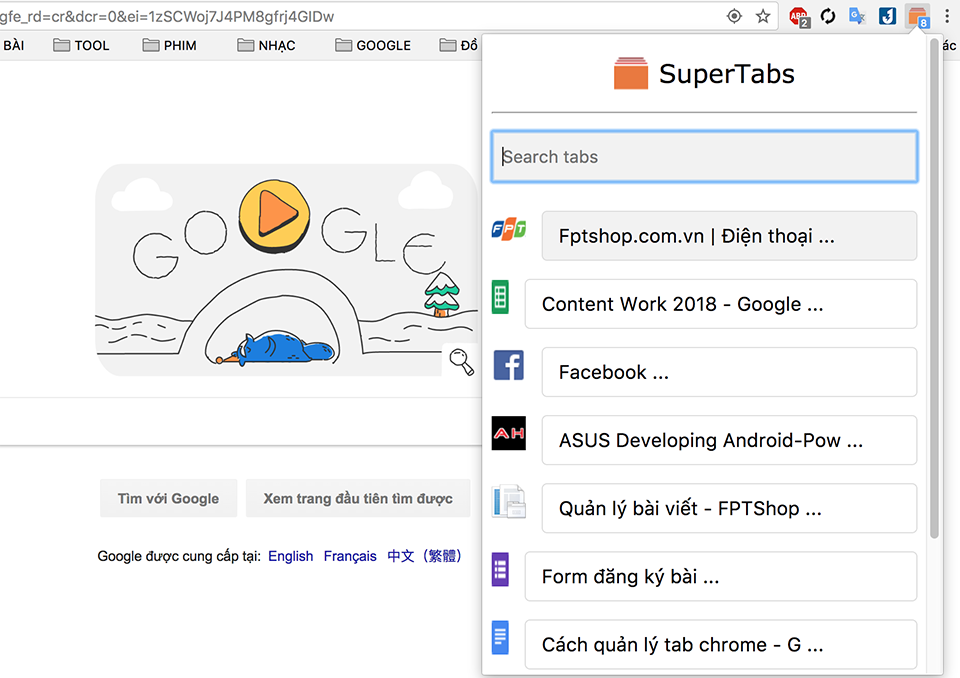Click the magnifier icon on the doodle
960x678 pixels.
[461, 361]
